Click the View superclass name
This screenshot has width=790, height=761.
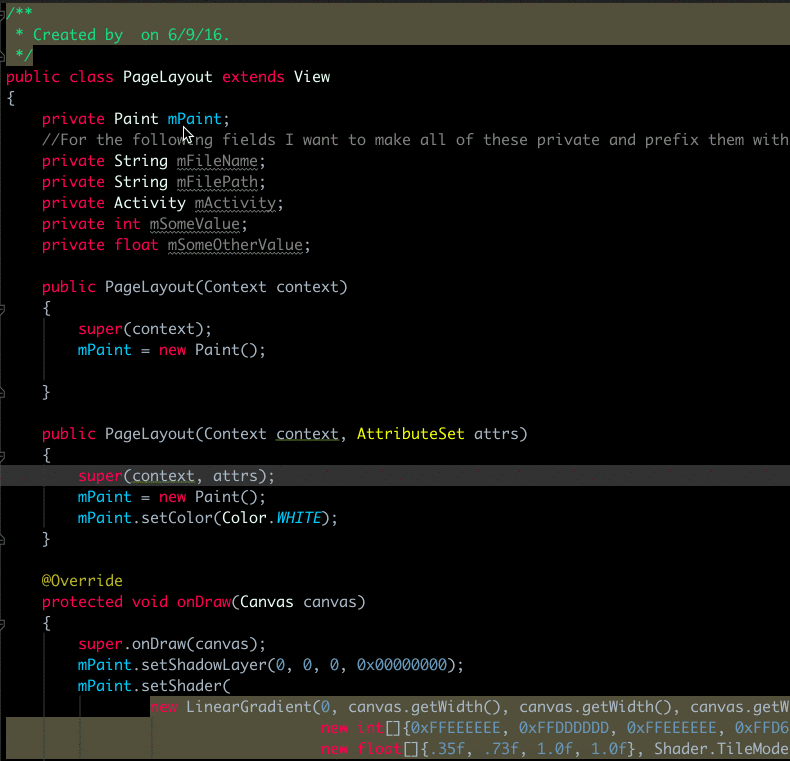tap(312, 77)
